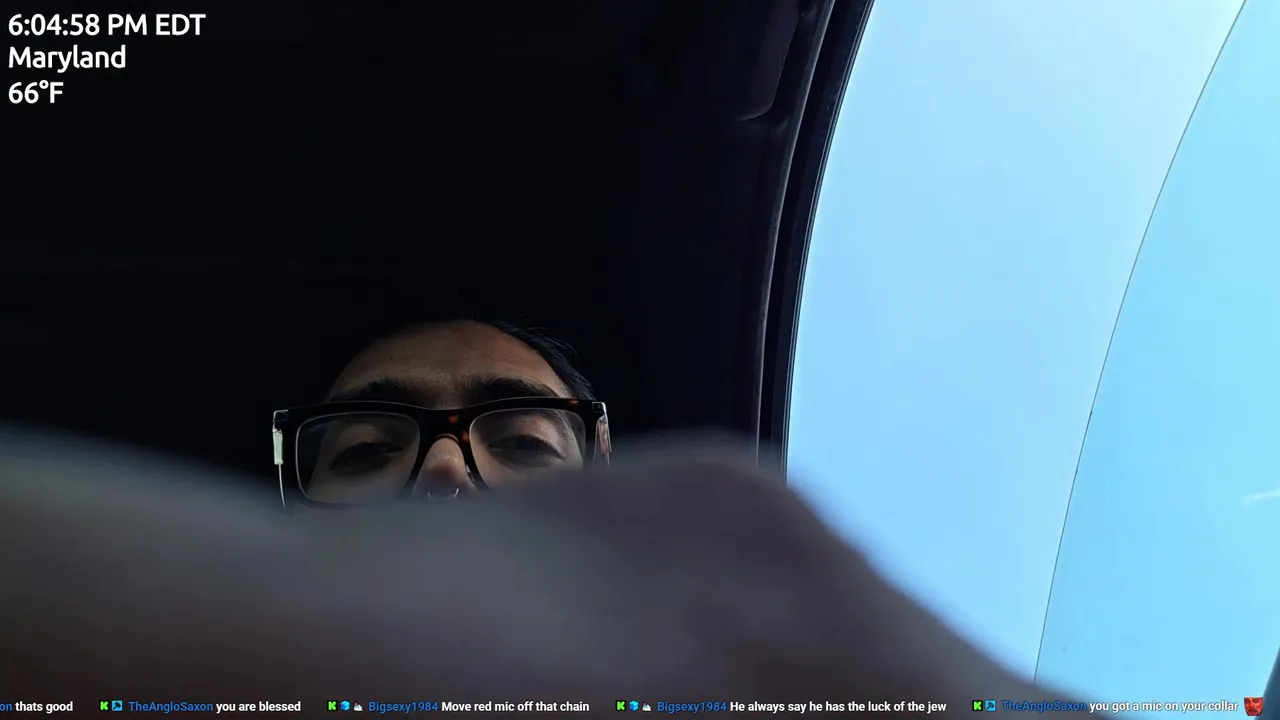The width and height of the screenshot is (1280, 720).
Task: Click the green K badge on 'He always say' message
Action: click(x=621, y=706)
